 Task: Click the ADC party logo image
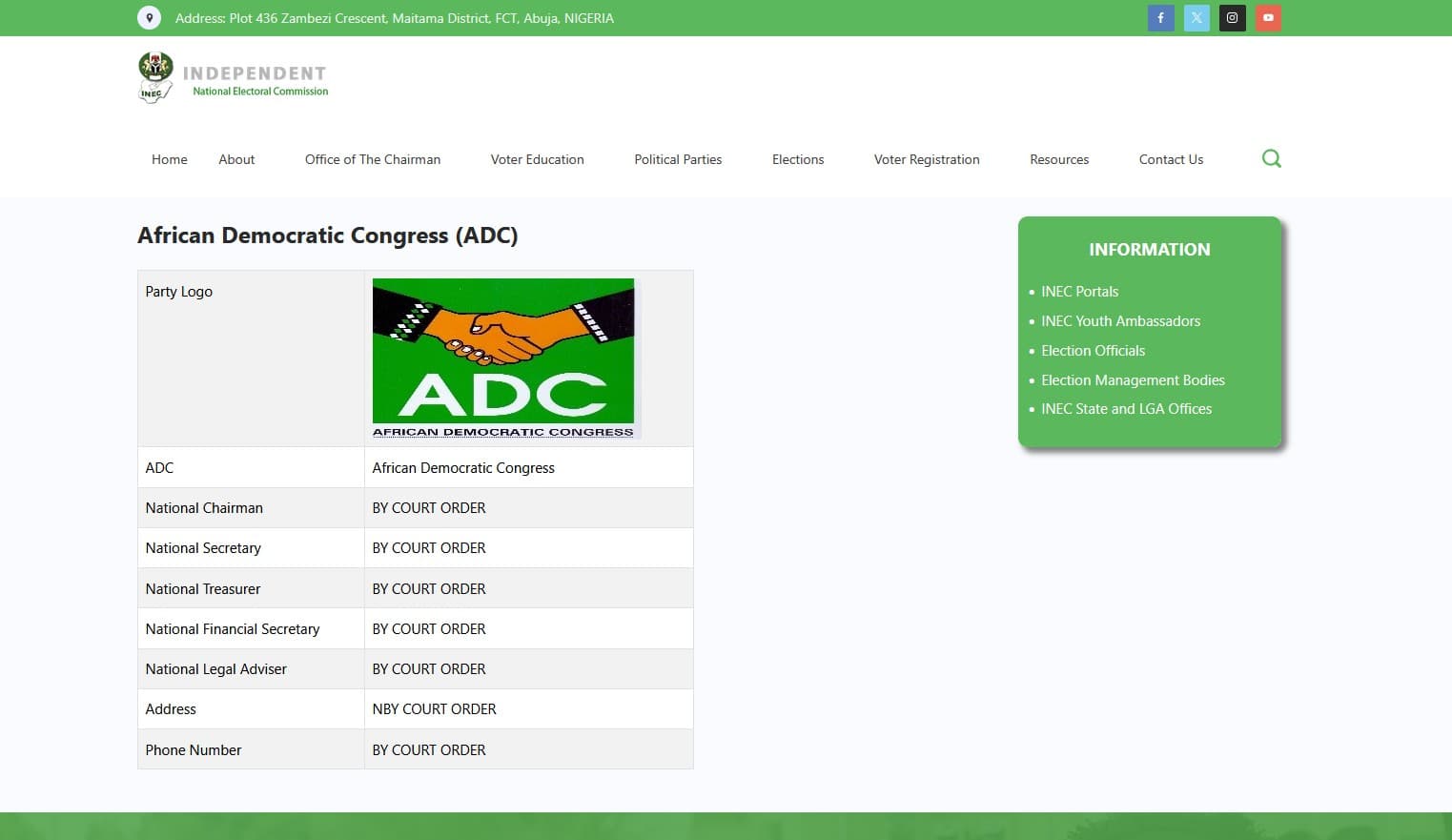tap(502, 358)
